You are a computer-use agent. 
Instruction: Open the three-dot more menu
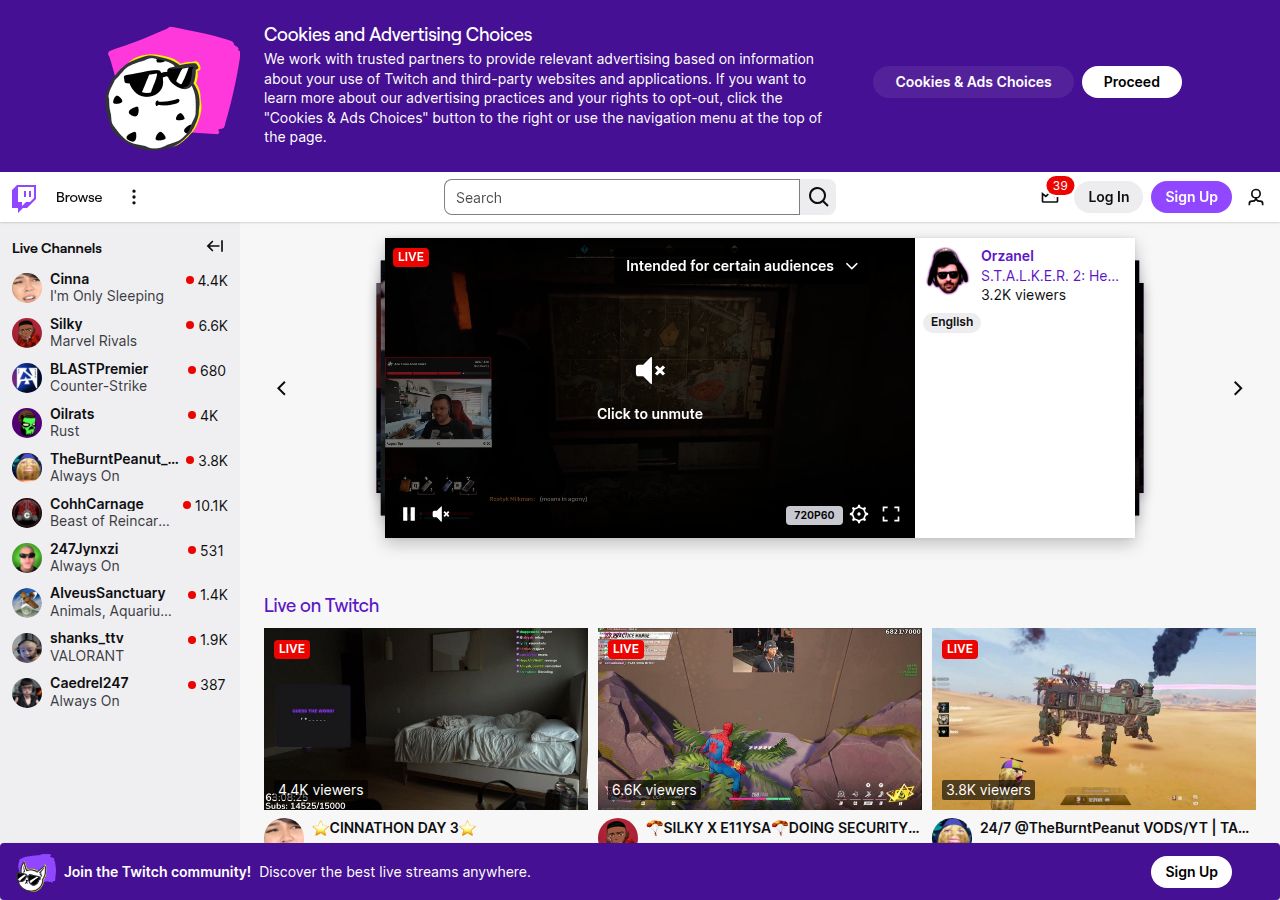coord(134,197)
